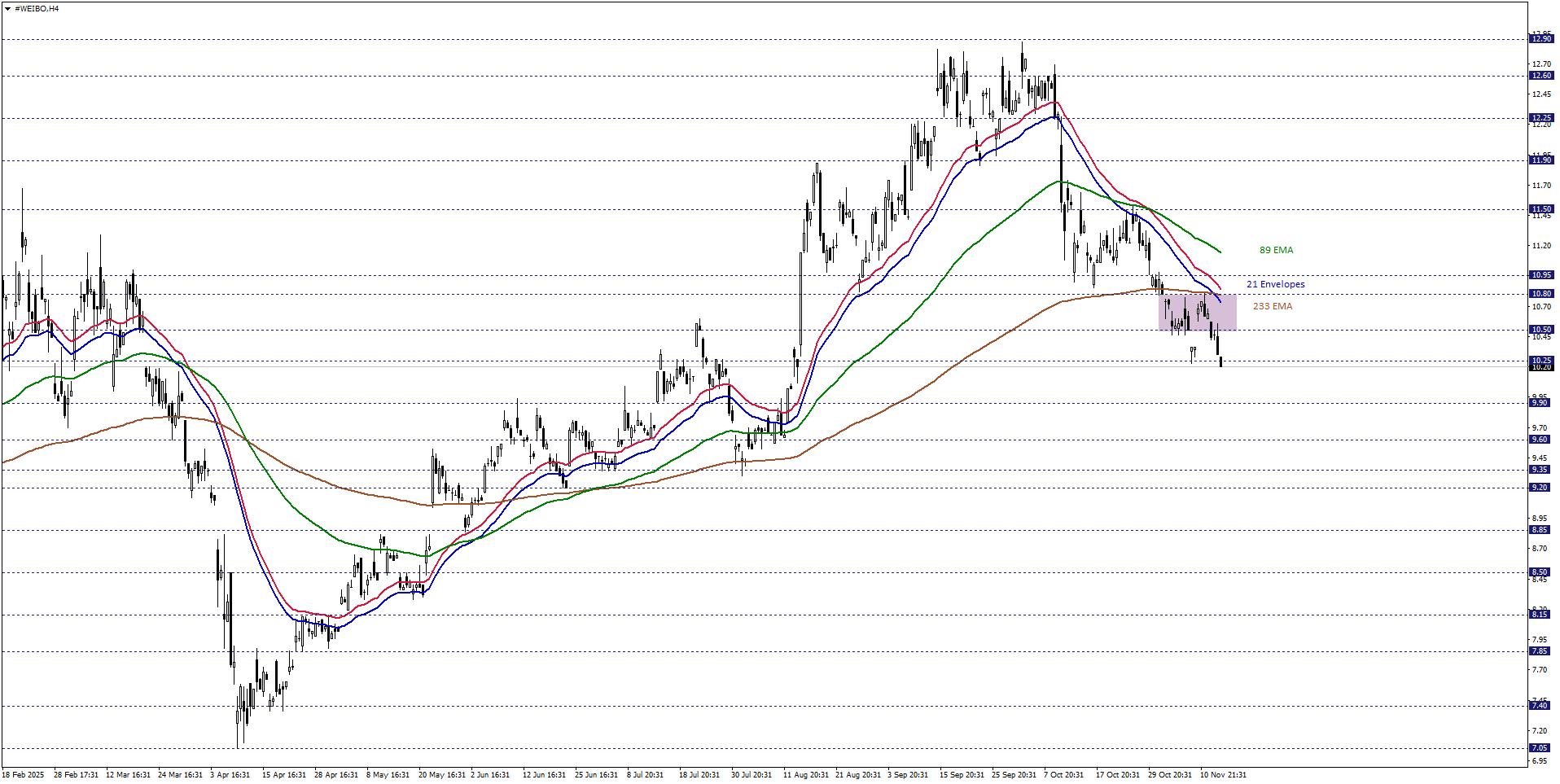The width and height of the screenshot is (1560, 784).
Task: Click the 8.85 price level tag
Action: [1540, 530]
